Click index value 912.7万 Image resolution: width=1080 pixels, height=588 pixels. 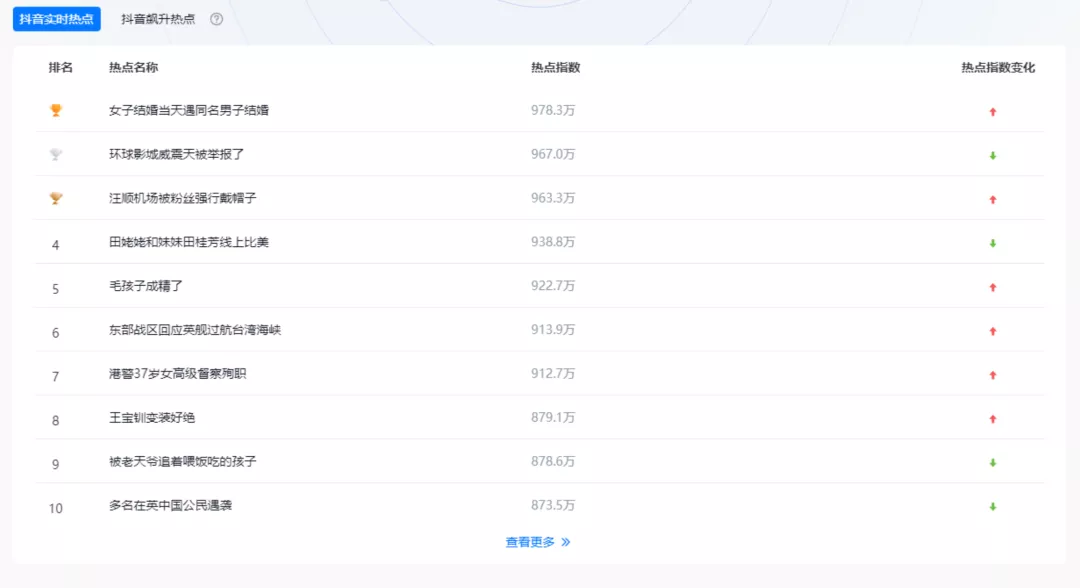(x=552, y=374)
